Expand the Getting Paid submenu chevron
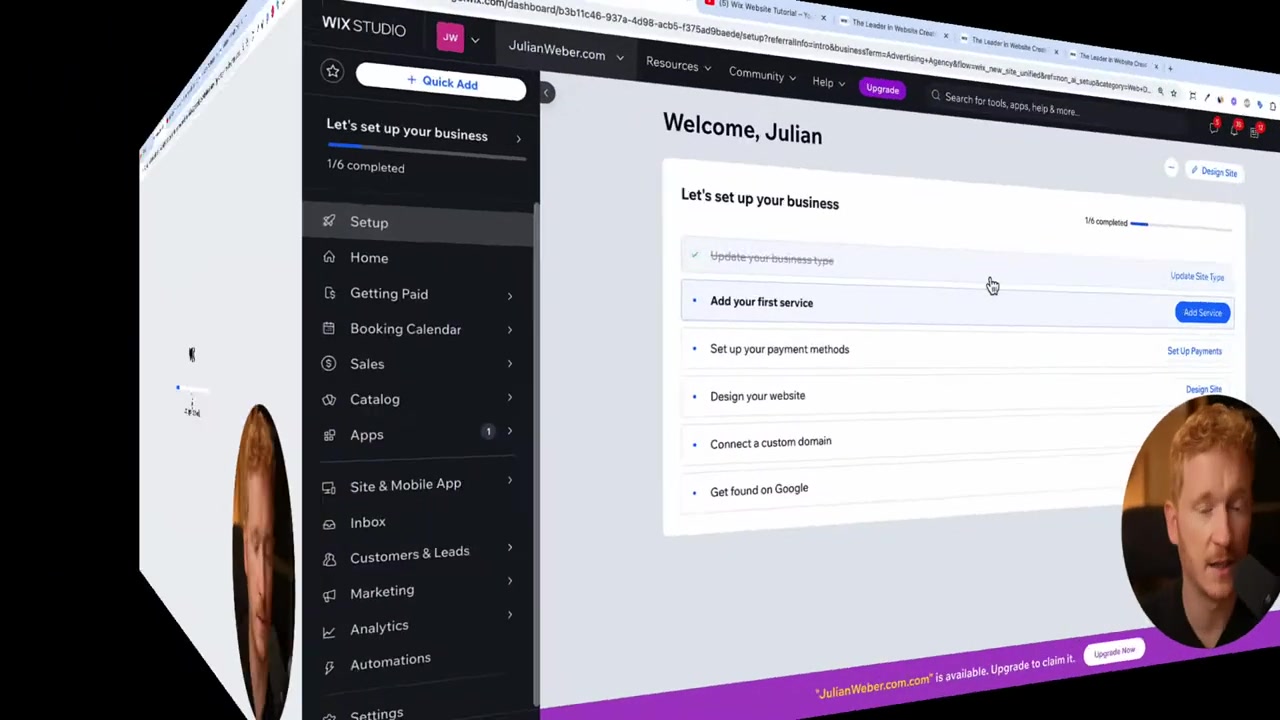The height and width of the screenshot is (720, 1280). pyautogui.click(x=509, y=296)
